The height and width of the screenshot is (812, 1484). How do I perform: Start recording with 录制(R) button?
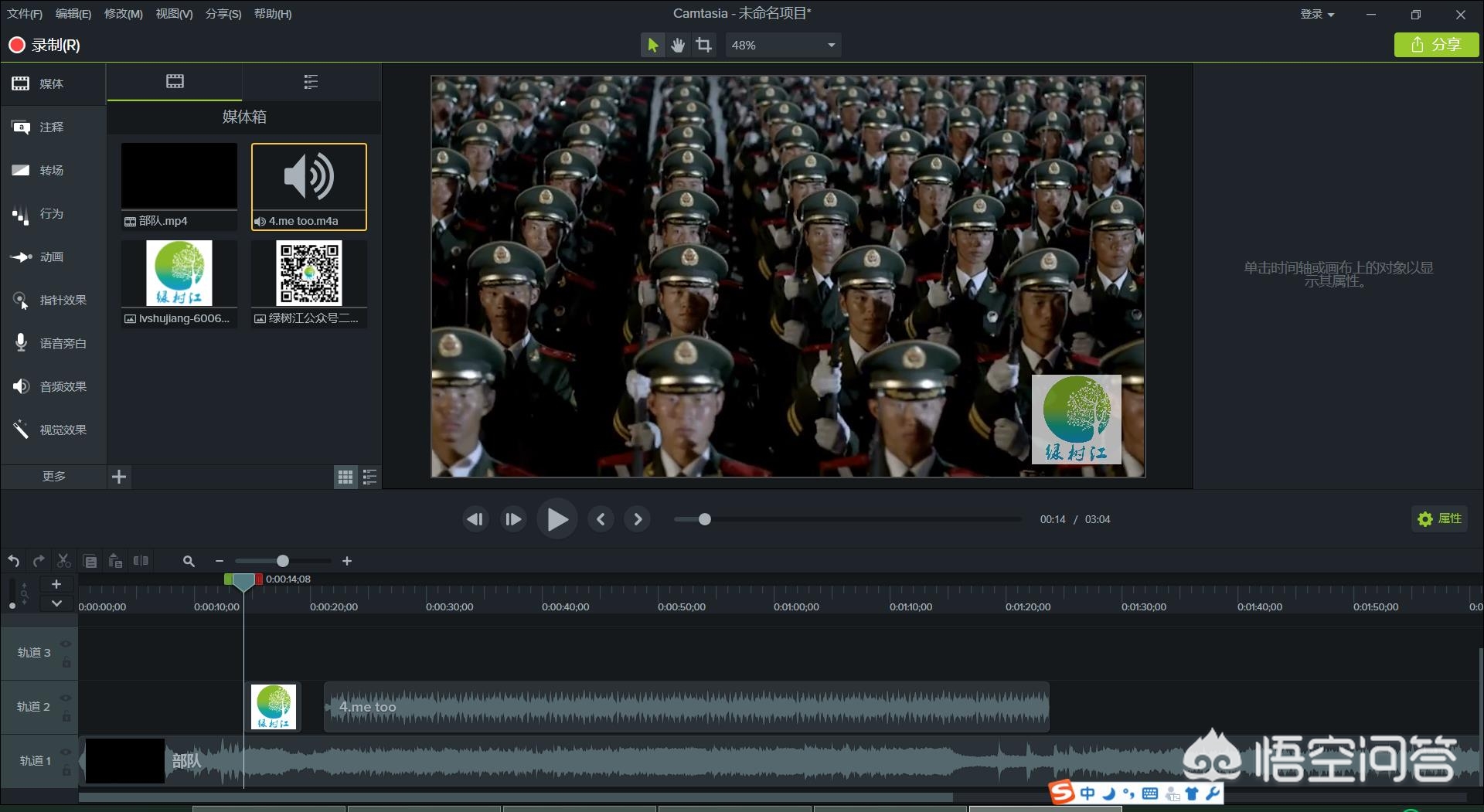45,45
